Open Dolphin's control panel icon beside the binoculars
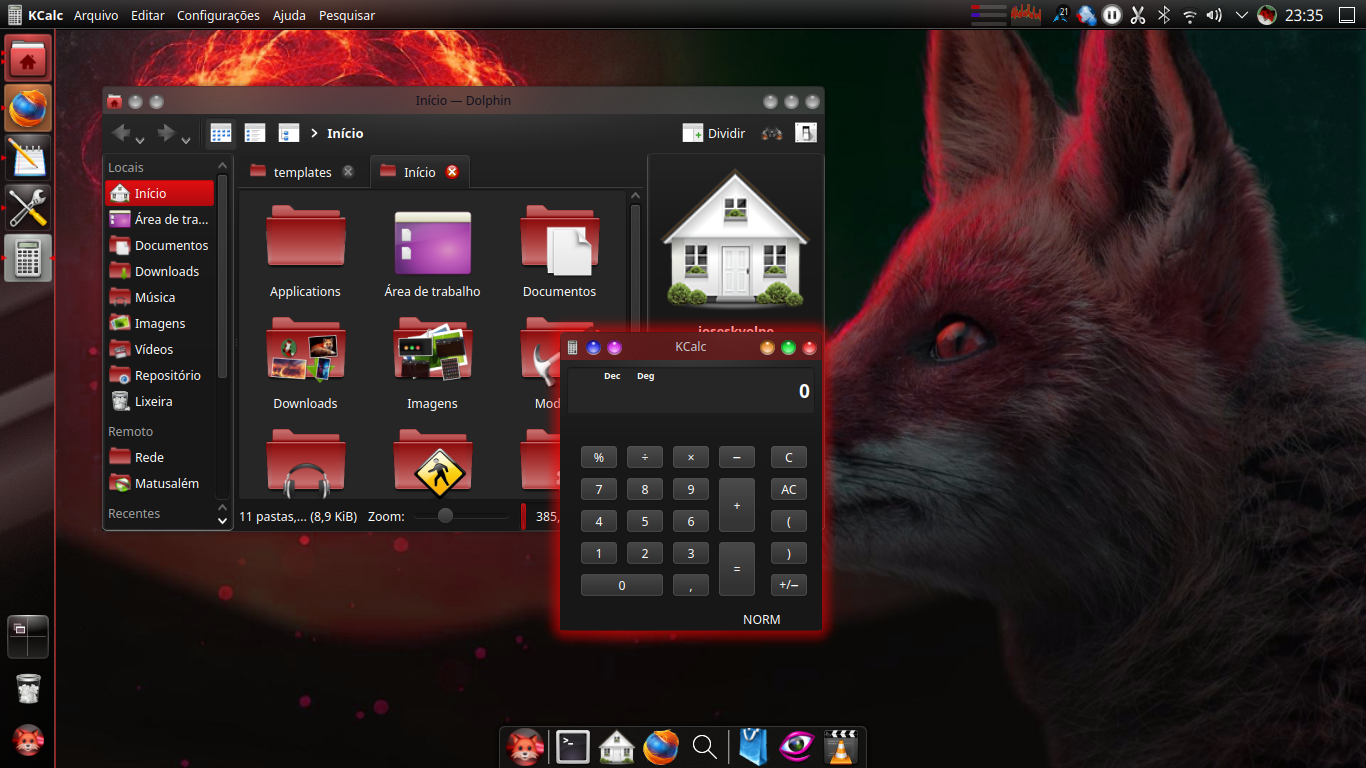This screenshot has height=768, width=1366. pos(806,133)
